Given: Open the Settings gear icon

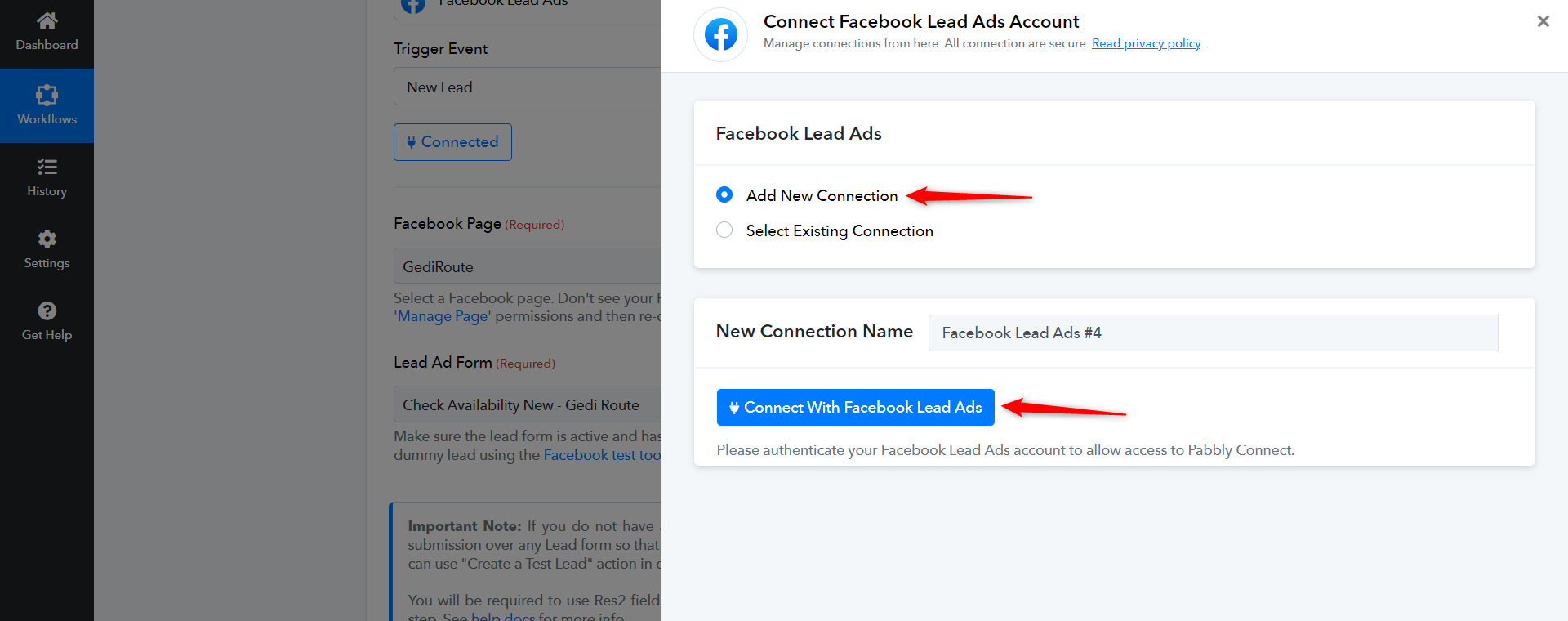Looking at the screenshot, I should coord(47,239).
